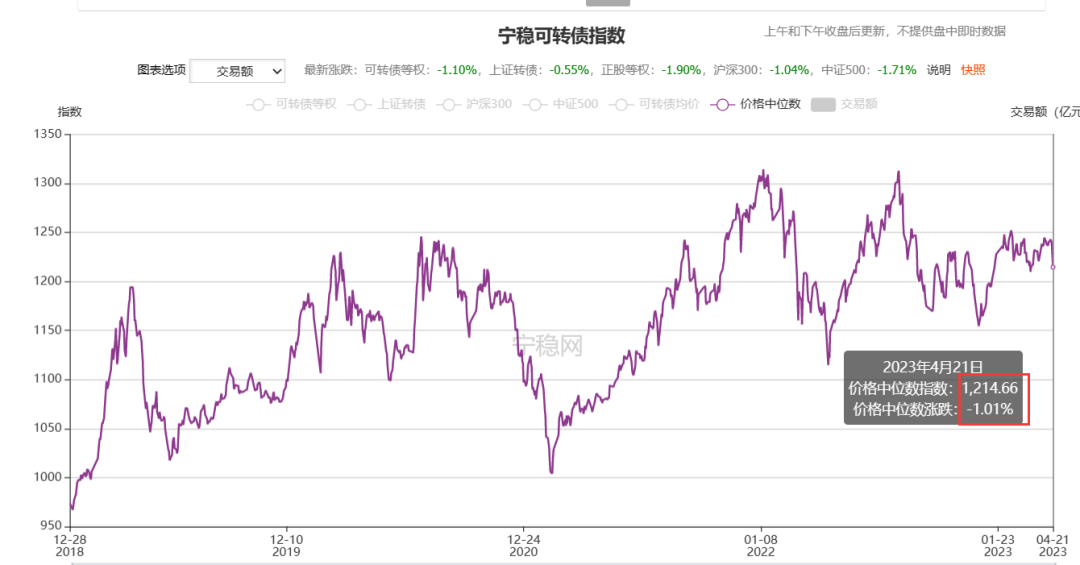Viewport: 1080px width, 565px height.
Task: Click the last data point marker on the line
Action: [x=1052, y=267]
